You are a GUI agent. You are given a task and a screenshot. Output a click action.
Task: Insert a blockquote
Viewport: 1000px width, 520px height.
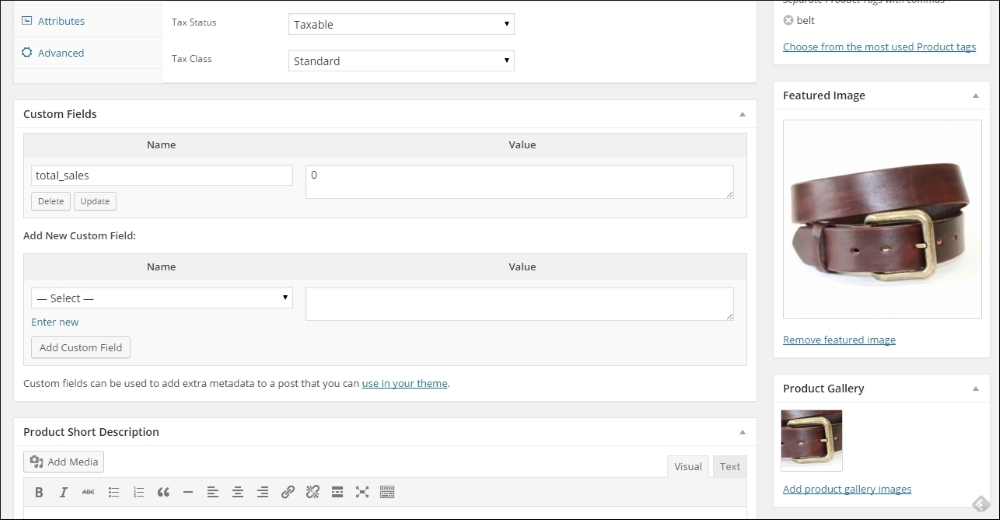(163, 492)
